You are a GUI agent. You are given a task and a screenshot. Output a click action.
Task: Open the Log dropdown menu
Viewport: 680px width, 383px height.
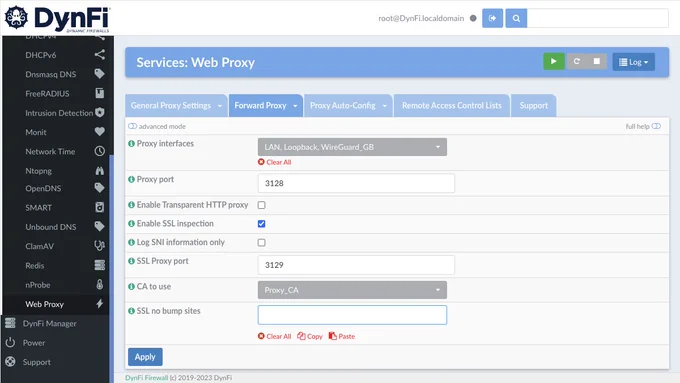coord(634,62)
